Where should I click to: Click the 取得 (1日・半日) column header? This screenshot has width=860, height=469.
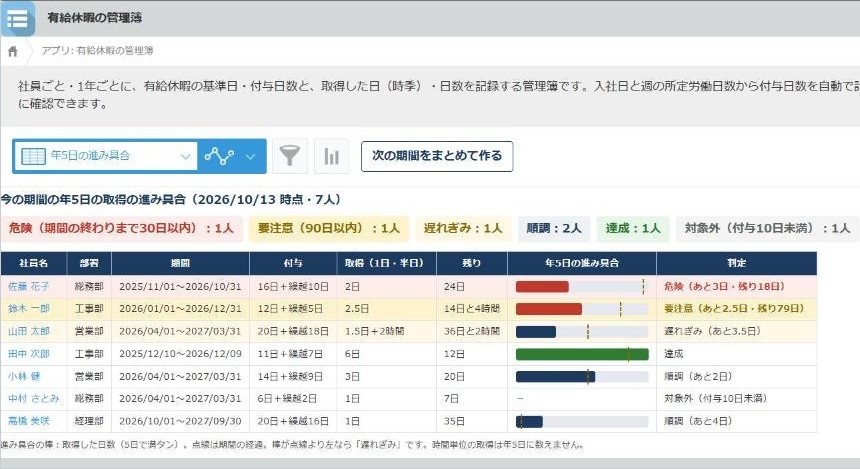coord(387,263)
